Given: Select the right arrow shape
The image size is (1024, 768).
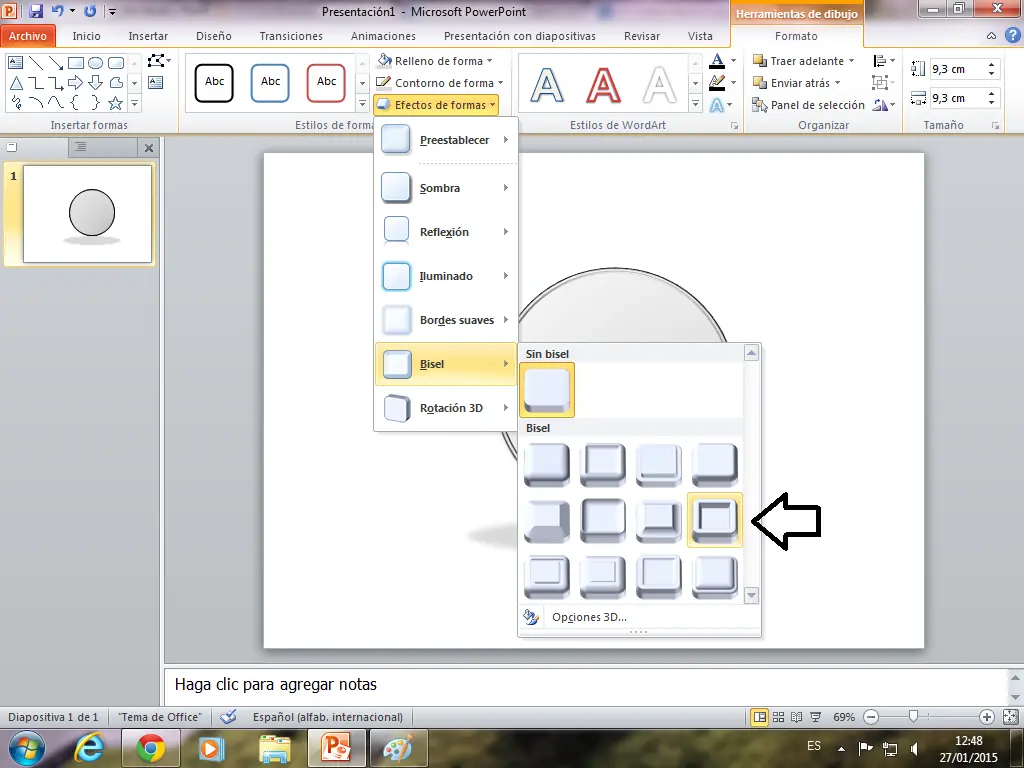Looking at the screenshot, I should (x=75, y=83).
